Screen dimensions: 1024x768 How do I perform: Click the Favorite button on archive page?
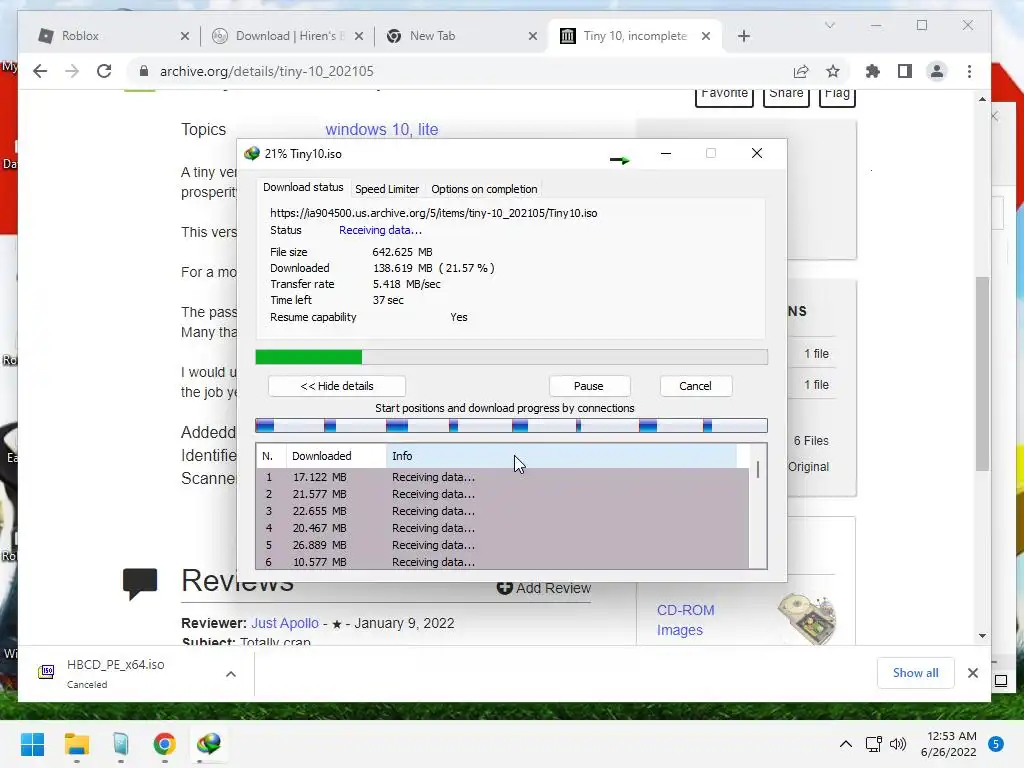point(724,95)
